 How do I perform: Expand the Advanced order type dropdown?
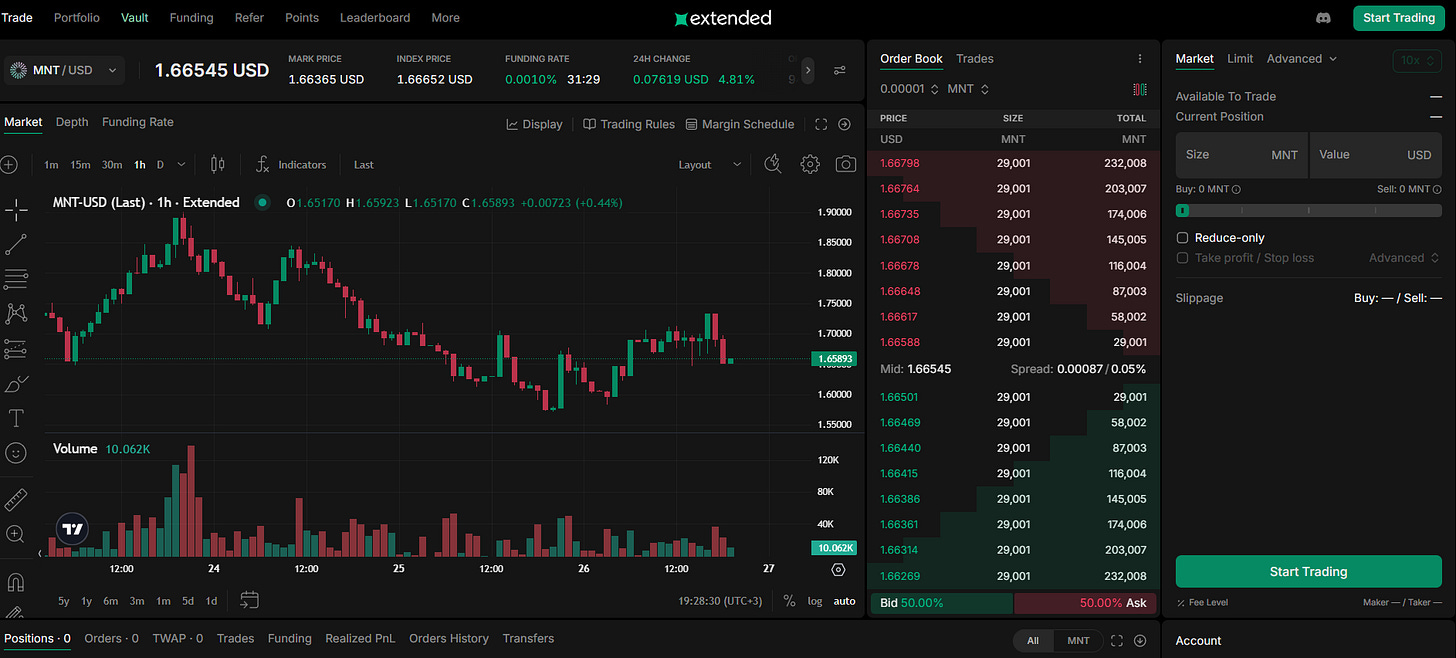click(x=1302, y=59)
